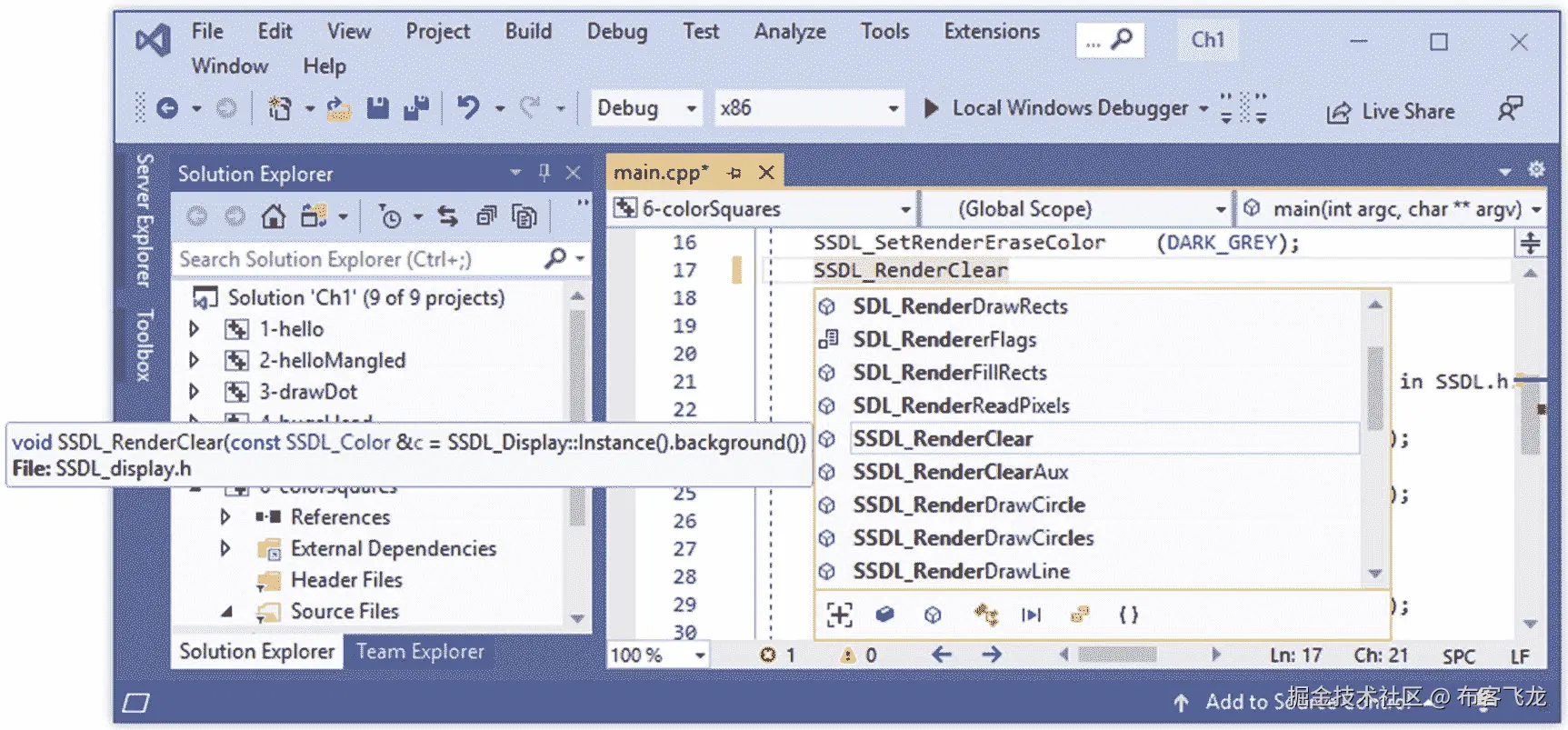Toggle IntelliSense method cube filter
This screenshot has width=1568, height=730.
click(x=933, y=615)
